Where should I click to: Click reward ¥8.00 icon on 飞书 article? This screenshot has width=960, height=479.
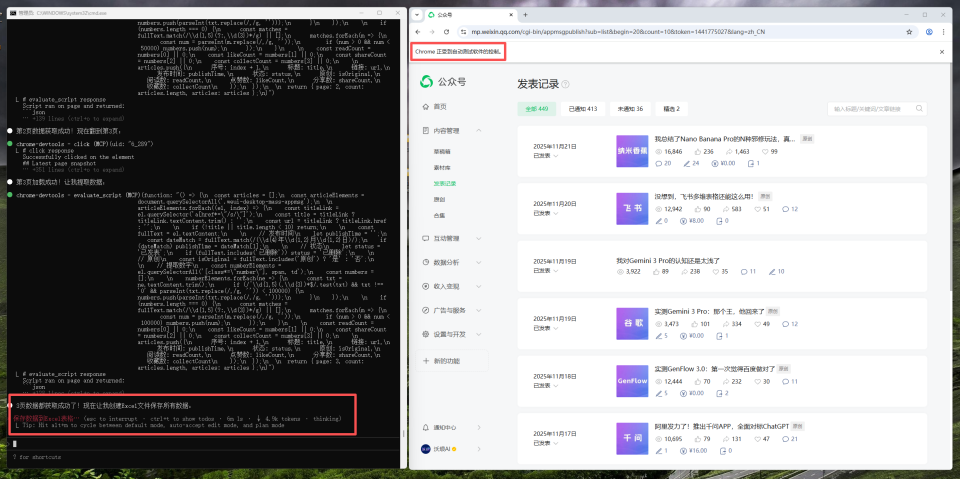click(683, 221)
